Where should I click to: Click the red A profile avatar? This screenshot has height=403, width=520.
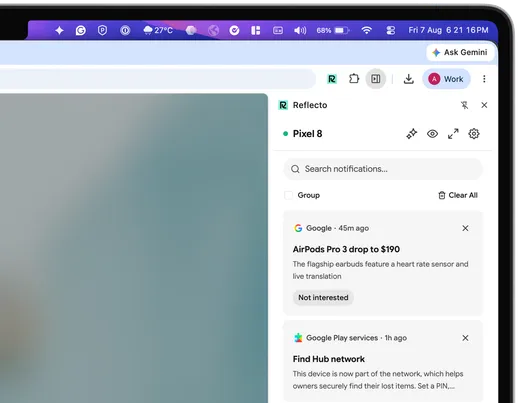pyautogui.click(x=434, y=79)
